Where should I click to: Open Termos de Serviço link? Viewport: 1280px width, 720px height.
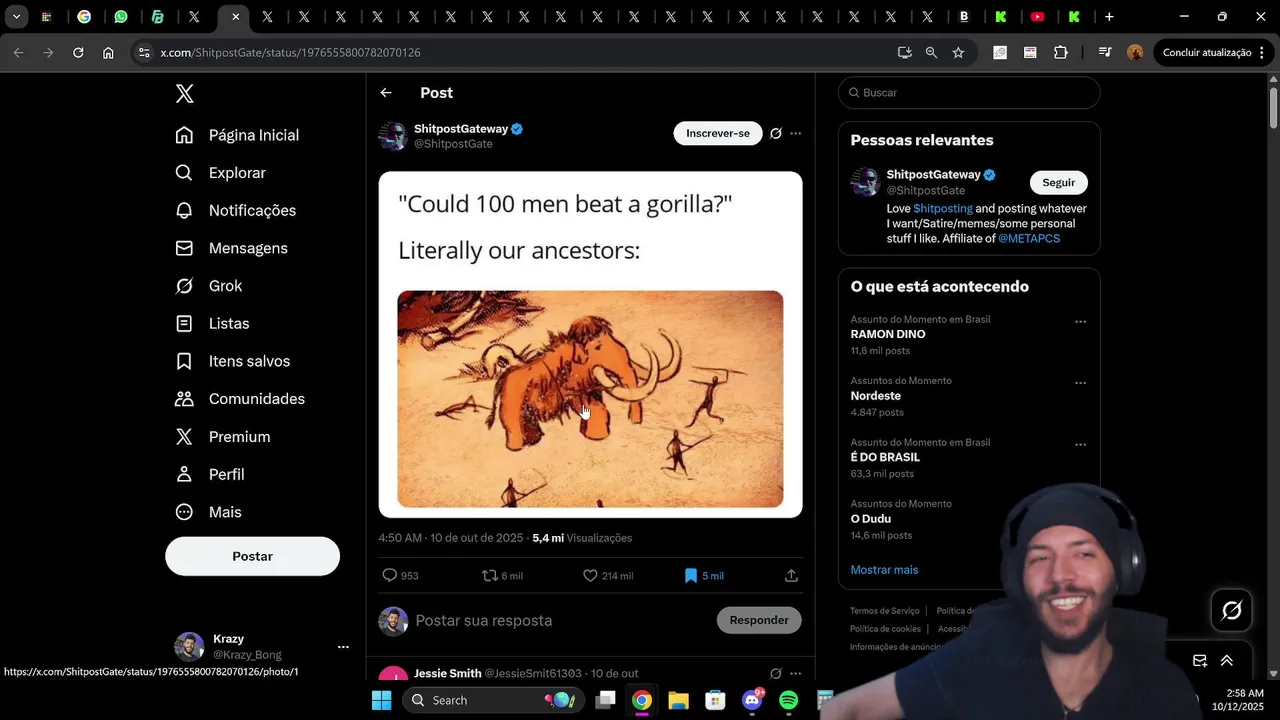(885, 611)
